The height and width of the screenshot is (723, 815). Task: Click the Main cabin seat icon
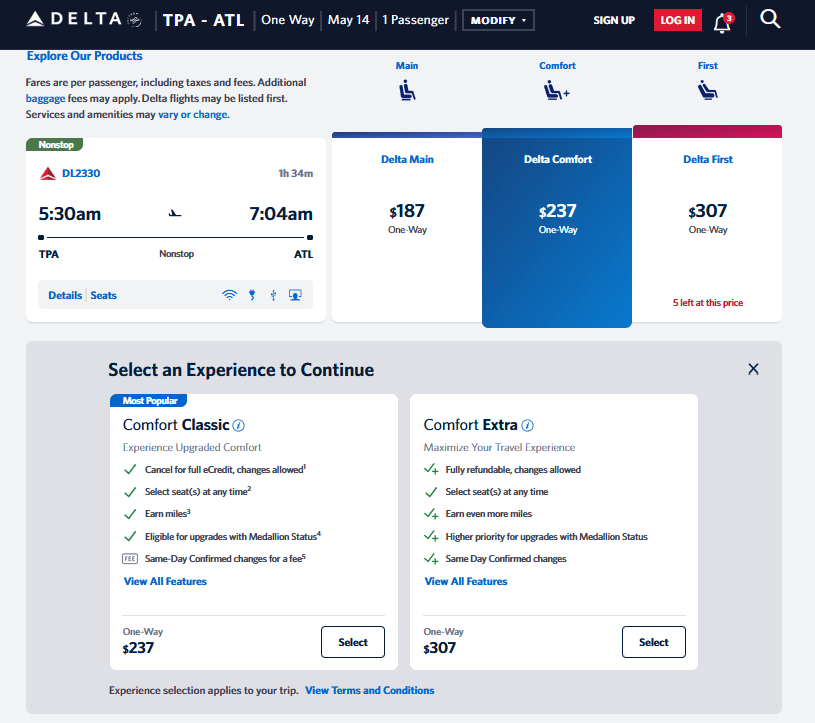407,91
